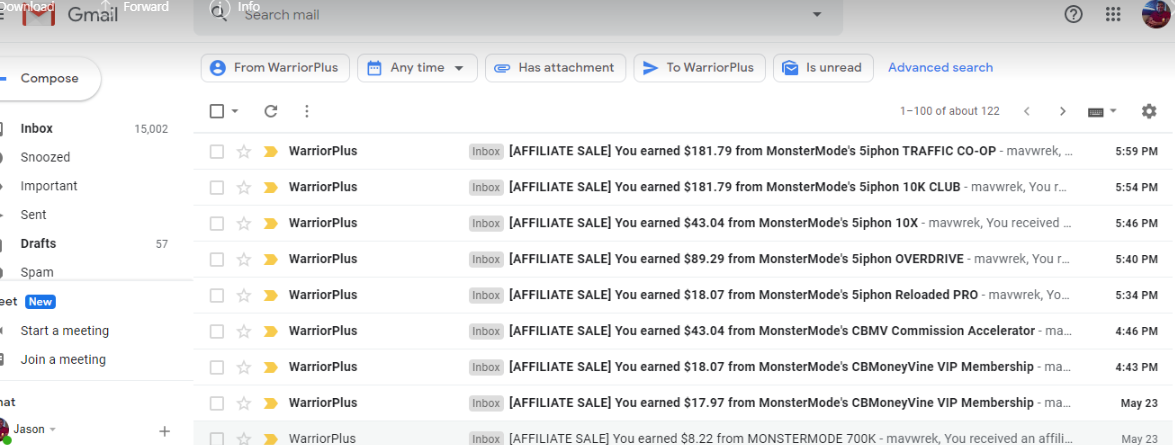Screen dimensions: 1175x445
Task: Open the Support help icon
Action: [x=1073, y=14]
